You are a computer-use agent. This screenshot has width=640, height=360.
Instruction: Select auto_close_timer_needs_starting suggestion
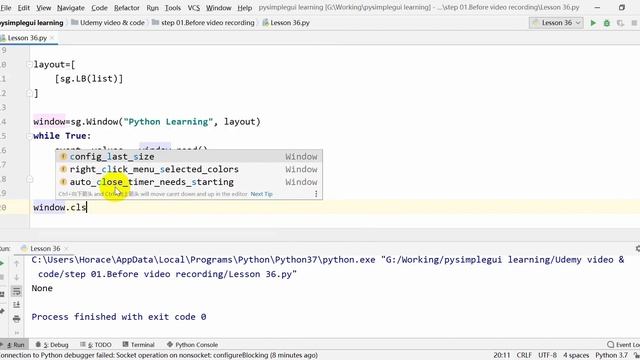pos(189,182)
